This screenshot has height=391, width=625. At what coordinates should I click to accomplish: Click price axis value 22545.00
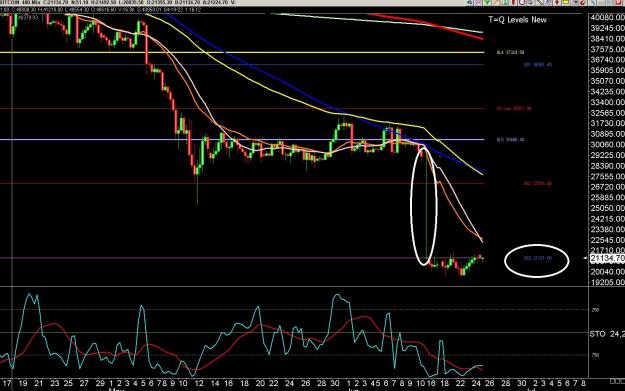coord(607,240)
